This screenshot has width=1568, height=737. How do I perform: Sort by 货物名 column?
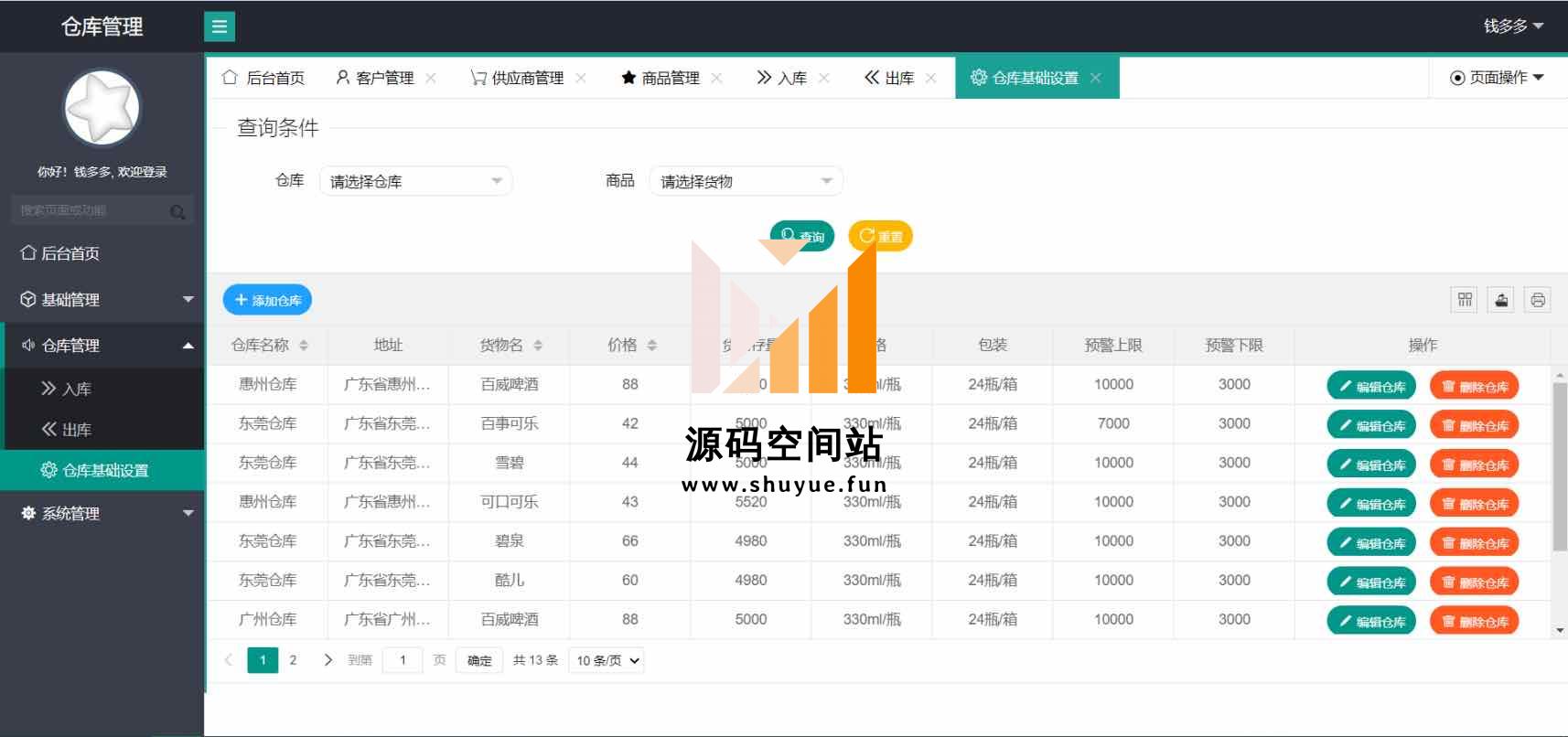pyautogui.click(x=538, y=345)
